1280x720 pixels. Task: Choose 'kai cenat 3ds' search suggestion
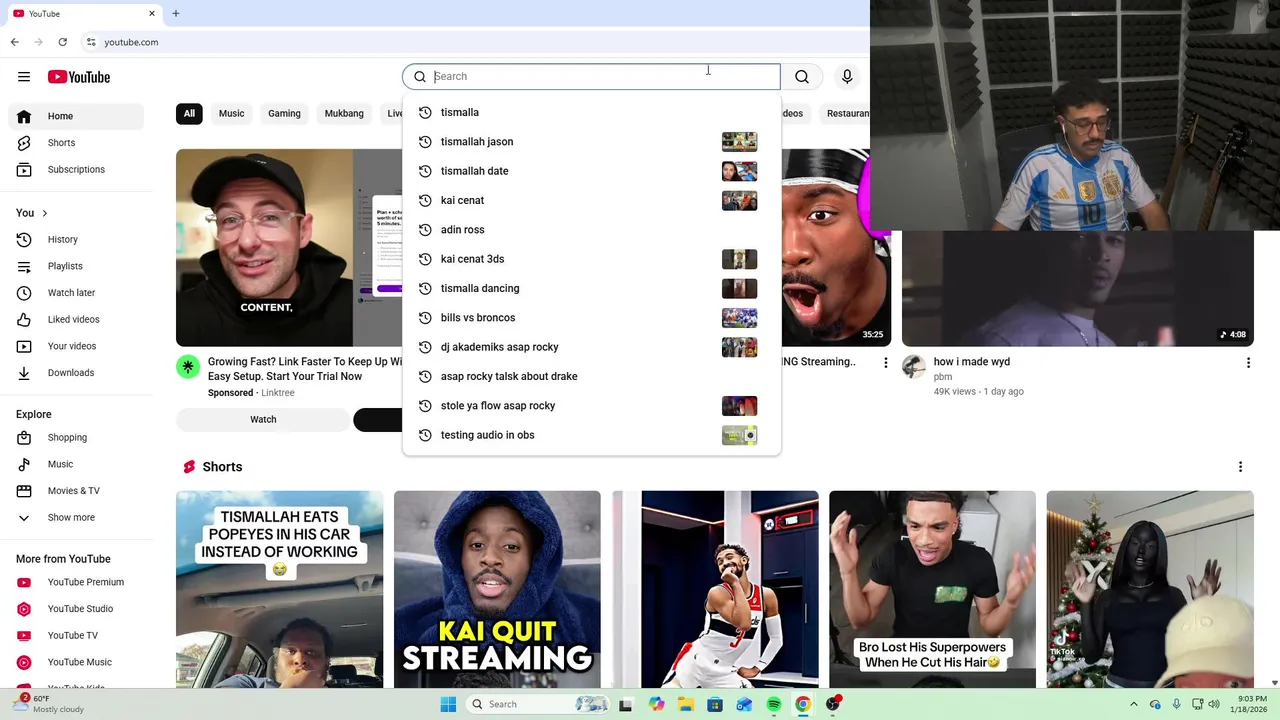coord(591,259)
